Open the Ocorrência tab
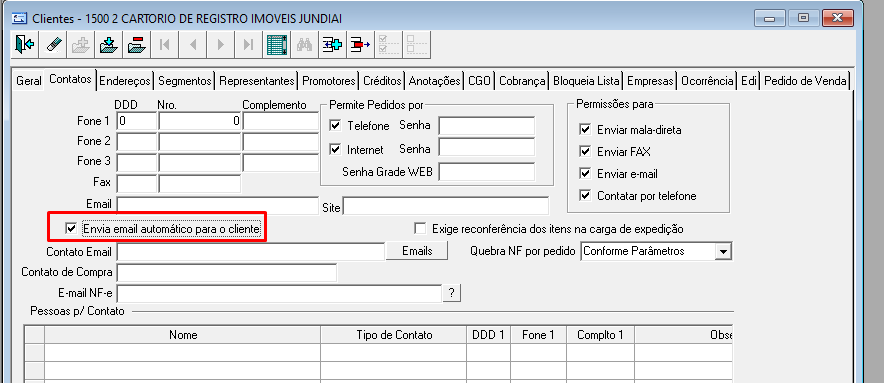Screen dimensions: 884x383 707,81
